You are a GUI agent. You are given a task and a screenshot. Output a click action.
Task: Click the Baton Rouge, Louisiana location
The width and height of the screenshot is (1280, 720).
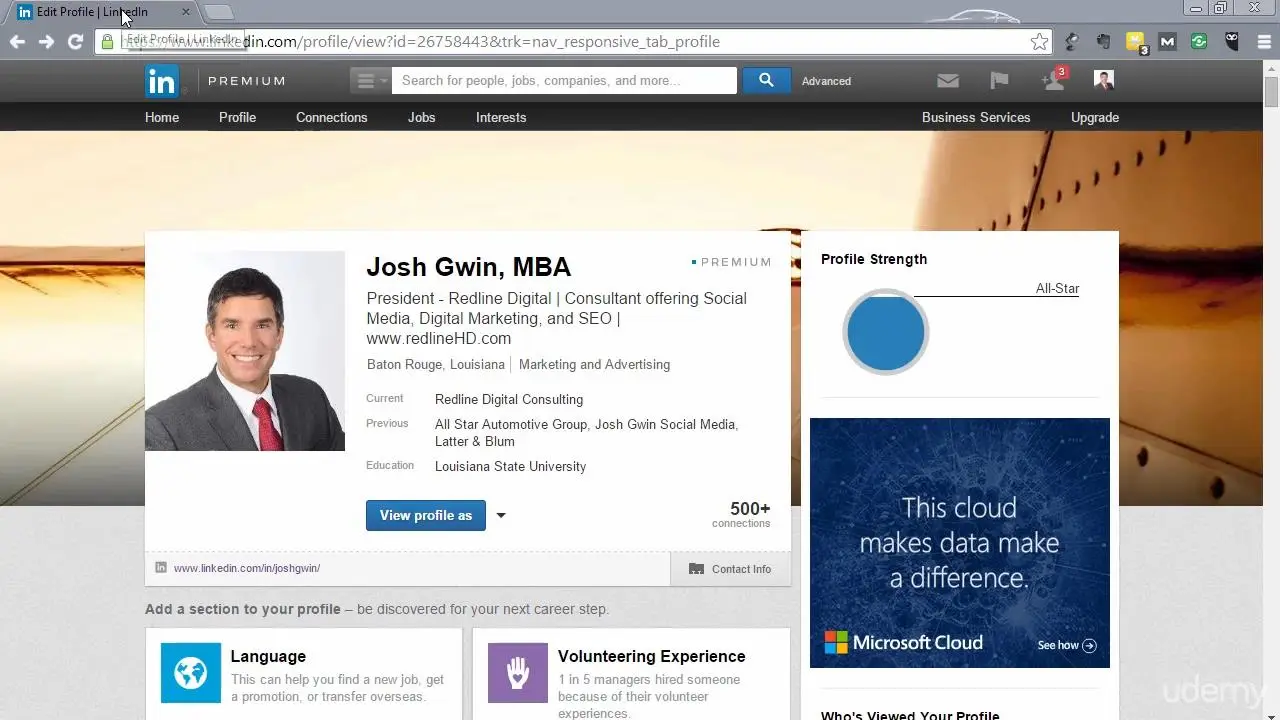435,365
